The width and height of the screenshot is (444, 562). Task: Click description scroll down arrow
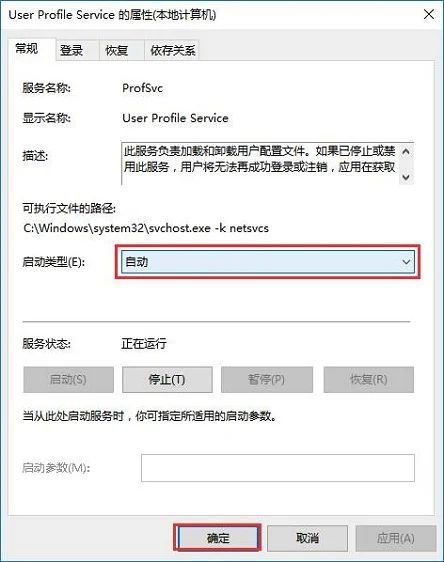point(406,177)
